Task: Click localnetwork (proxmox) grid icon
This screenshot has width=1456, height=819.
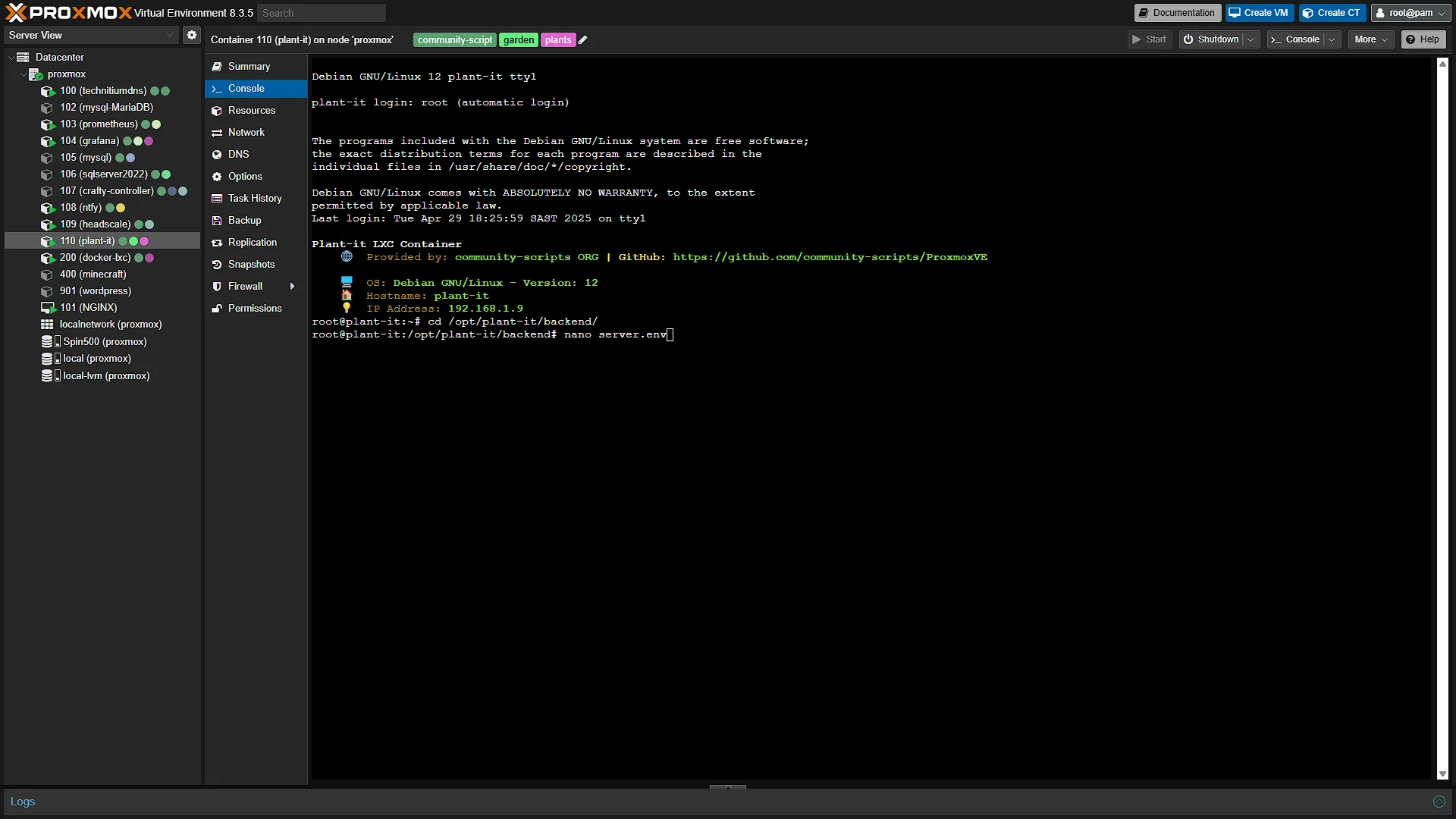Action: click(47, 325)
